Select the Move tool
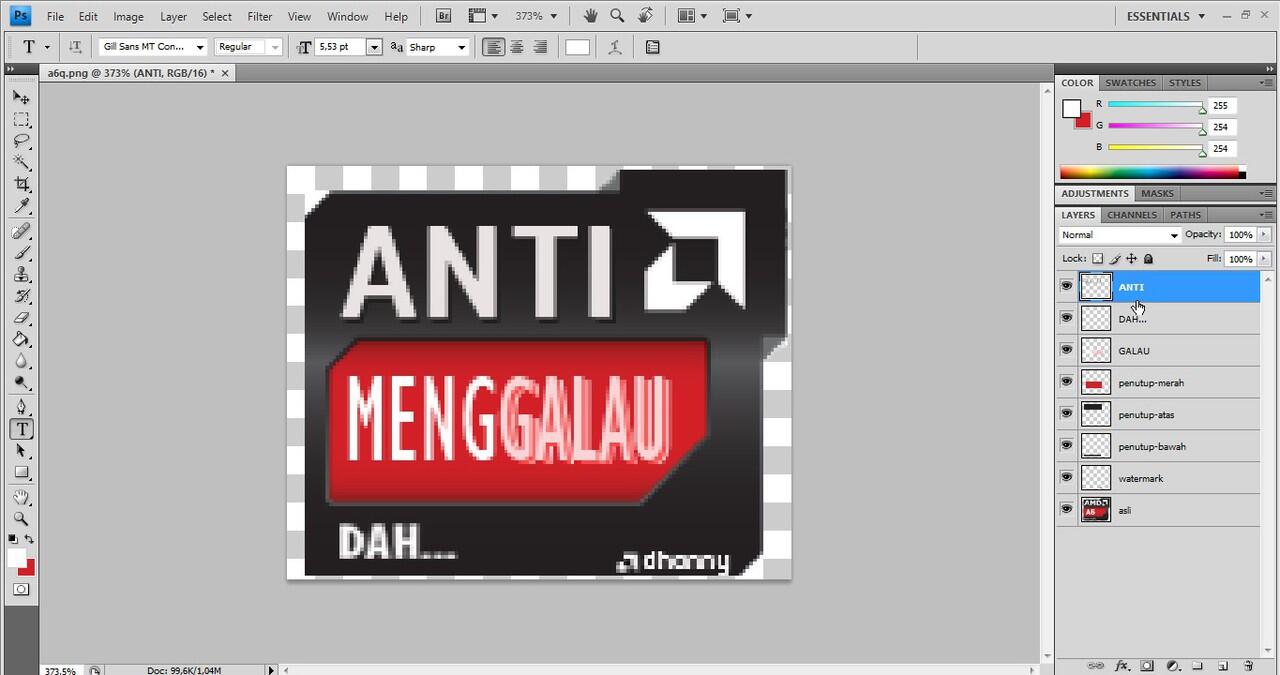 tap(21, 98)
